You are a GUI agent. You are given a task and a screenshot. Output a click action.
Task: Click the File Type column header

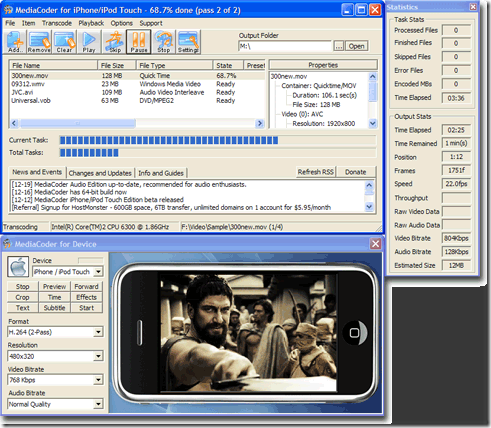pos(174,65)
